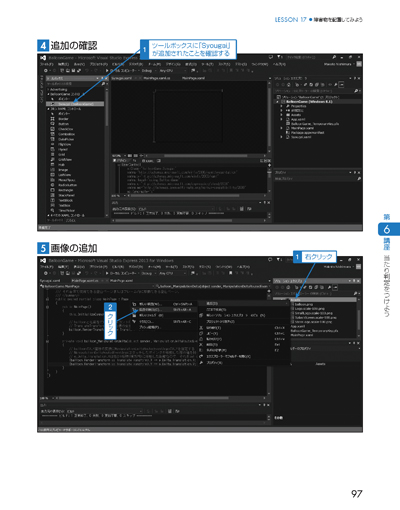Pick the CheckBox control from the Toolbox
Image resolution: width=400 pixels, height=510 pixels.
coord(65,129)
